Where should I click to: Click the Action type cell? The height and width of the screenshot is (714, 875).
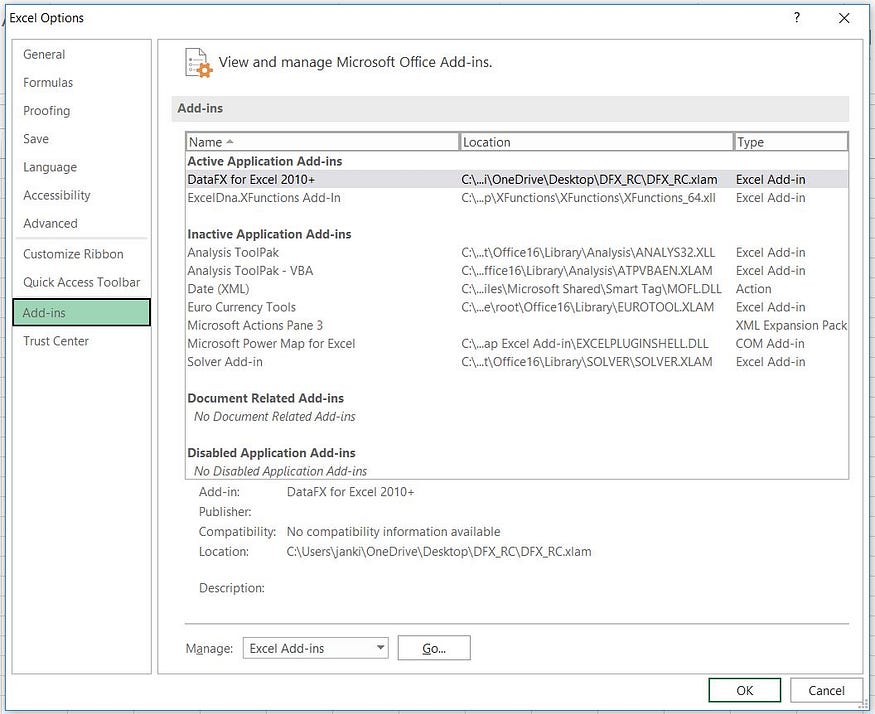pos(753,289)
